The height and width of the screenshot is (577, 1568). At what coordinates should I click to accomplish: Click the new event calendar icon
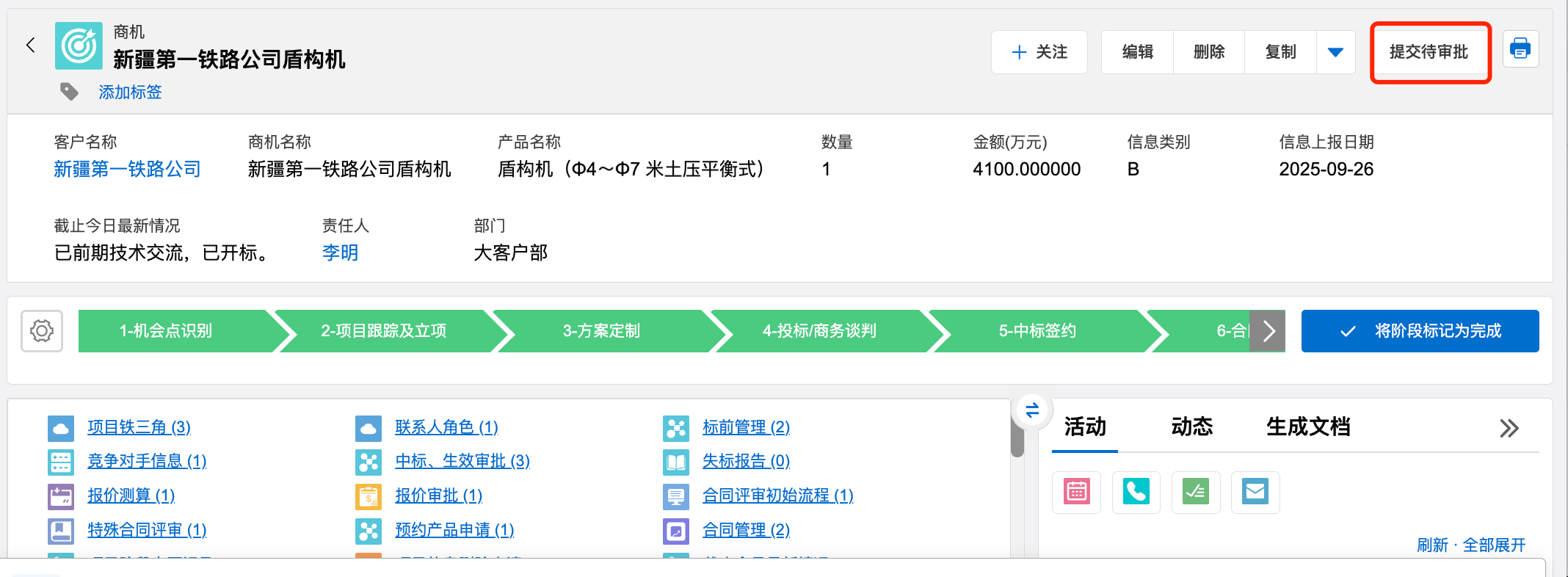click(1076, 492)
